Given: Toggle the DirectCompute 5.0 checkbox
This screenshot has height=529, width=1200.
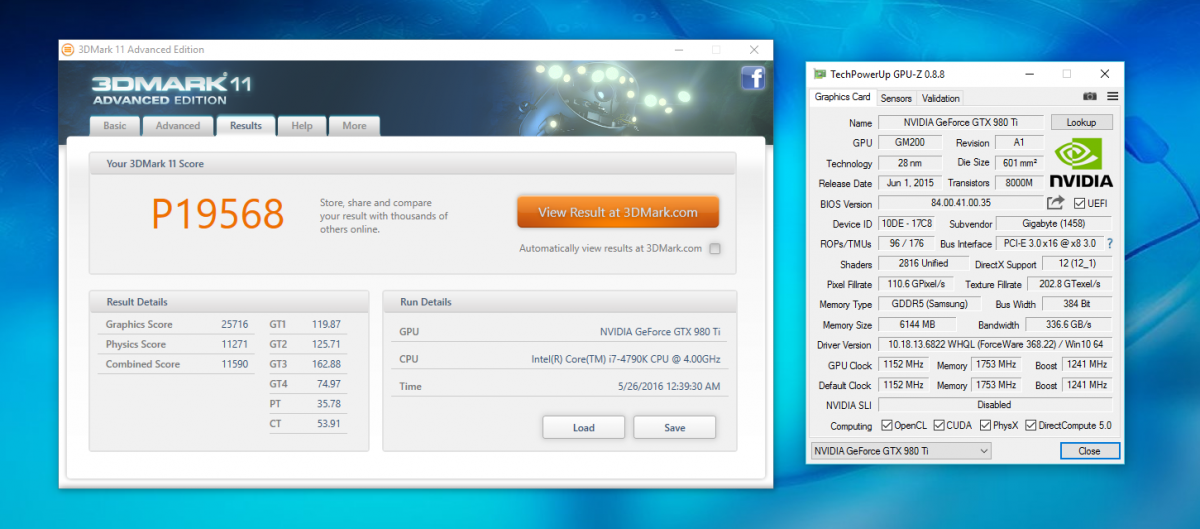Looking at the screenshot, I should coord(1031,425).
